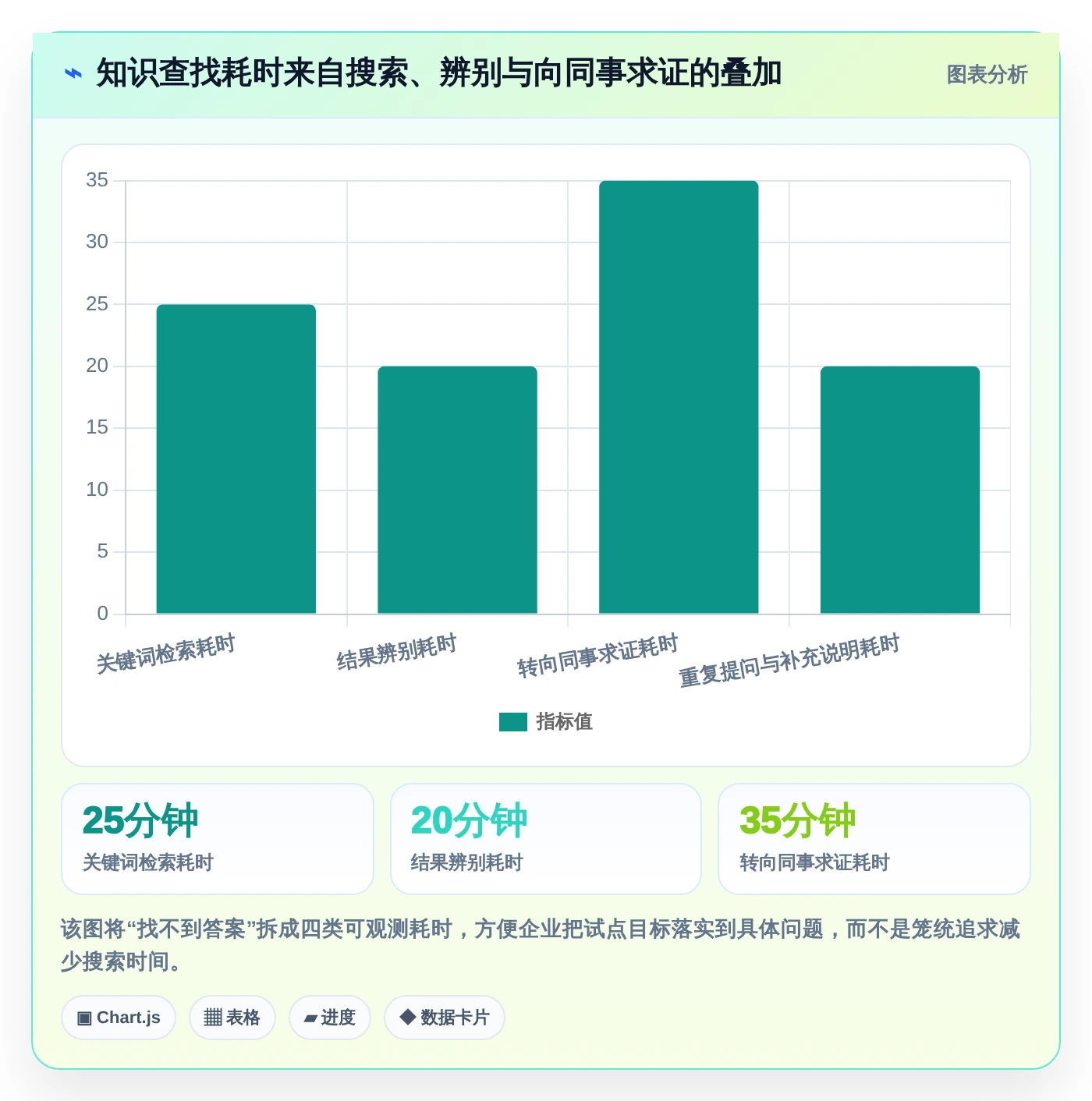Click the 重复提问与补充说明耗时 axis label

point(789,660)
